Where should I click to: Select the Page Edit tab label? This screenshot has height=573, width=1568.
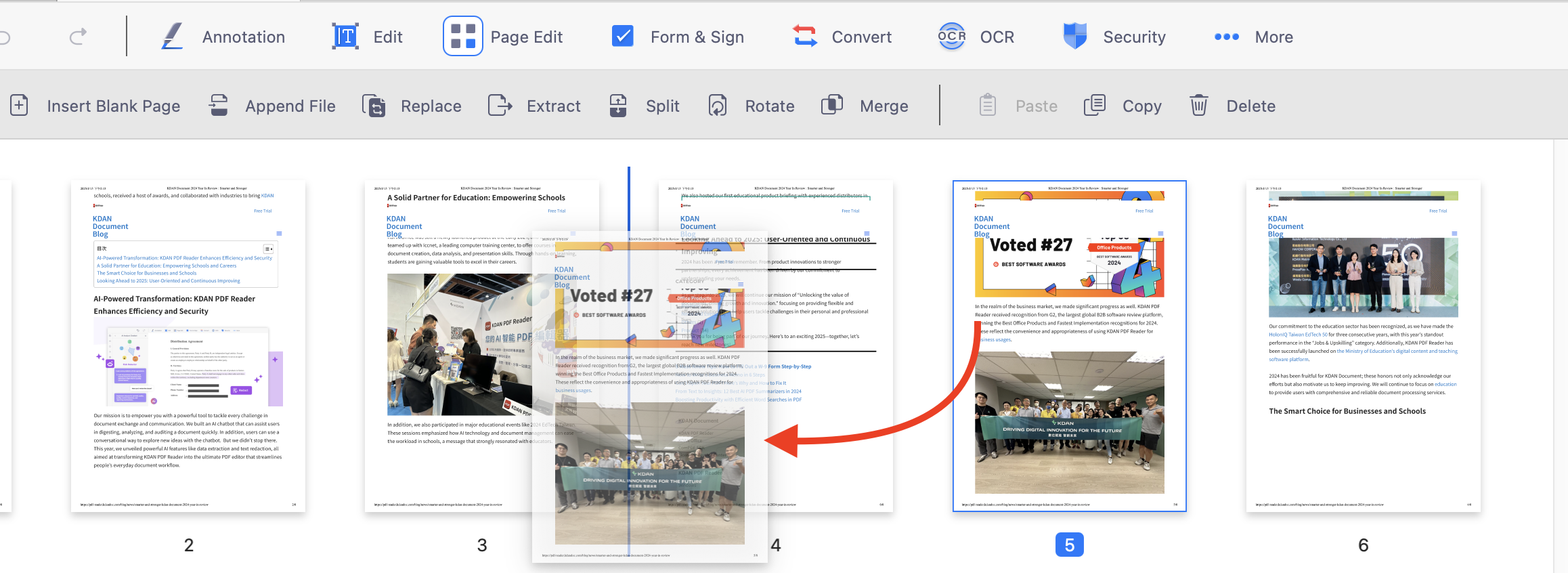tap(527, 37)
